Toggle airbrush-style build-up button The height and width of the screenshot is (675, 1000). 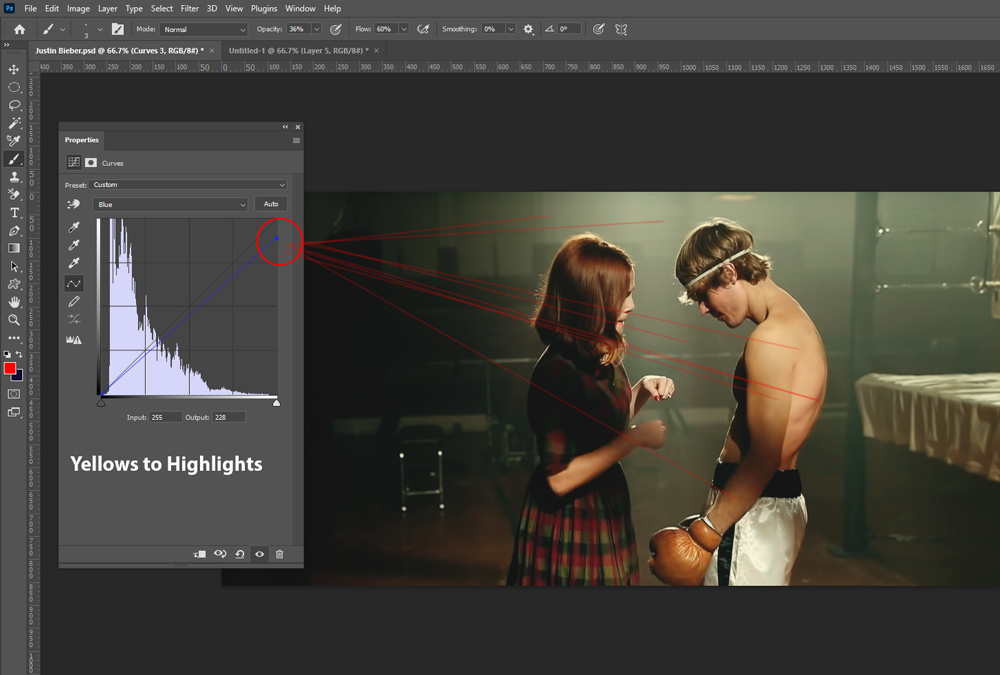click(x=423, y=29)
